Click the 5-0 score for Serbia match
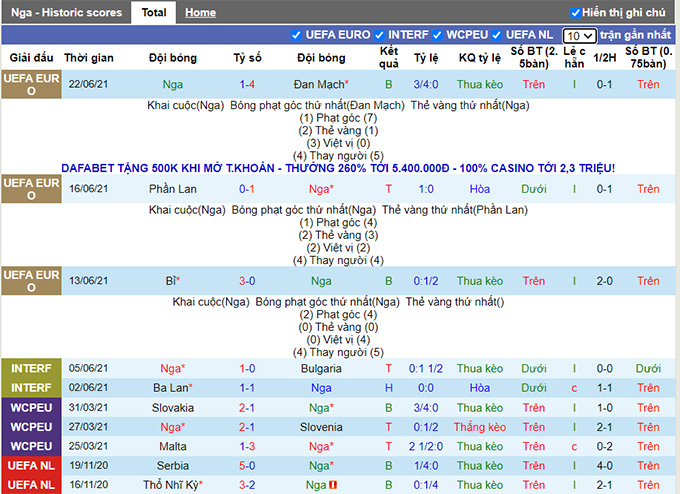This screenshot has width=680, height=494. pos(252,465)
